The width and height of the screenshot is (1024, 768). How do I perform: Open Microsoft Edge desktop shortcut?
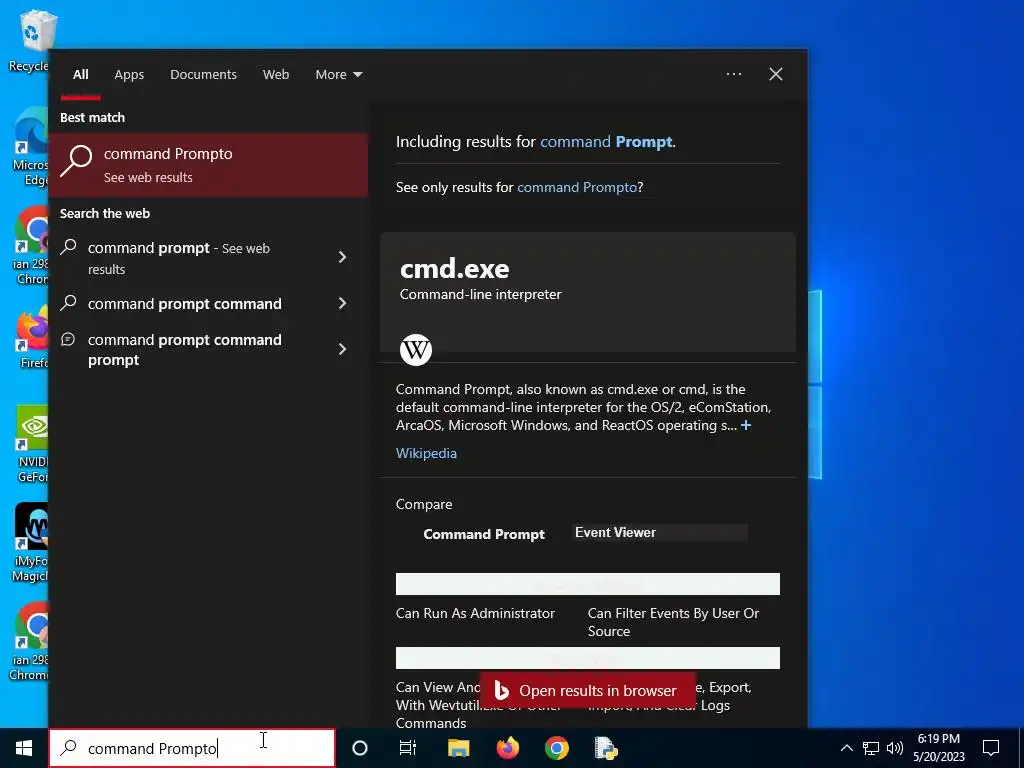[x=30, y=148]
